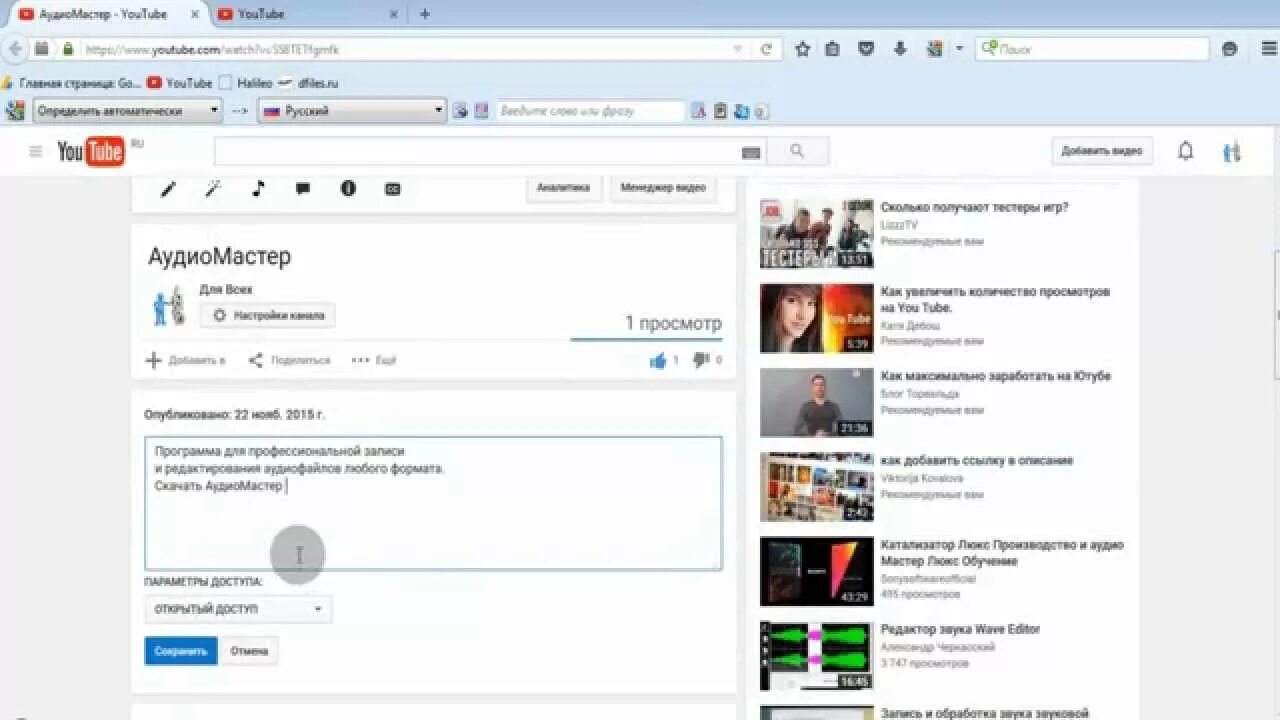The image size is (1280, 720).
Task: Save description with Сохранить button
Action: point(181,651)
